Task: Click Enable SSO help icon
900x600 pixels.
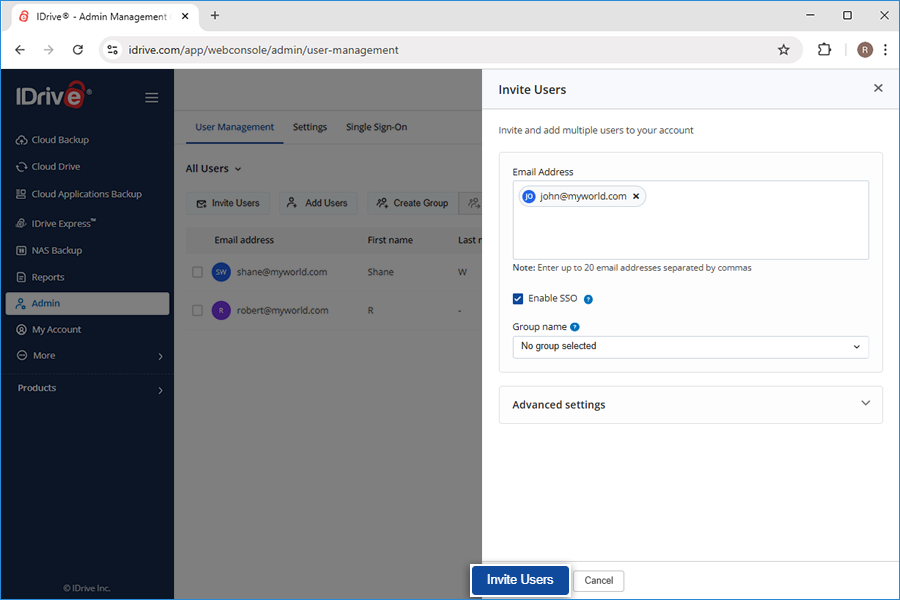Action: (588, 299)
